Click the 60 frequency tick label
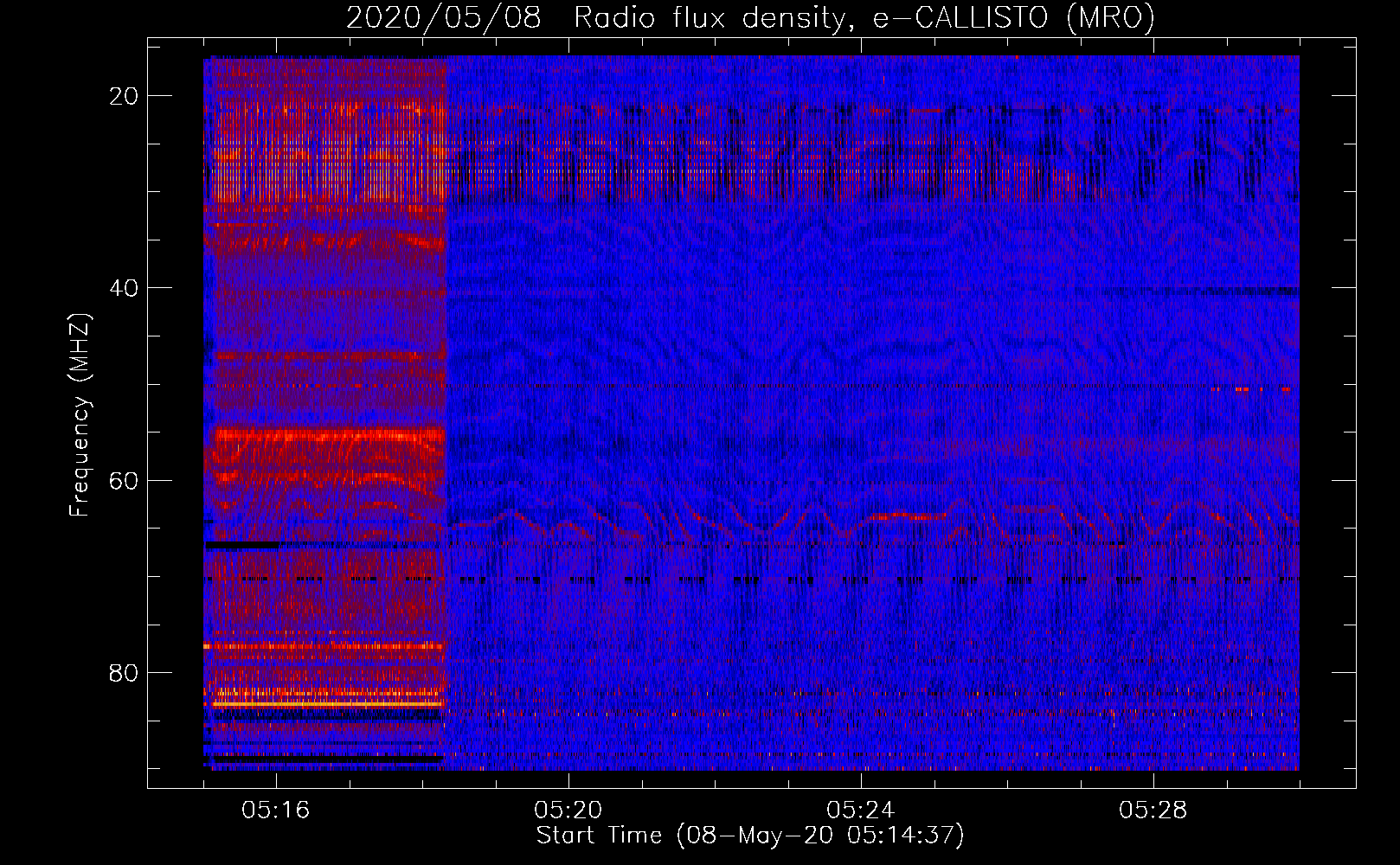The image size is (1400, 865). click(124, 480)
